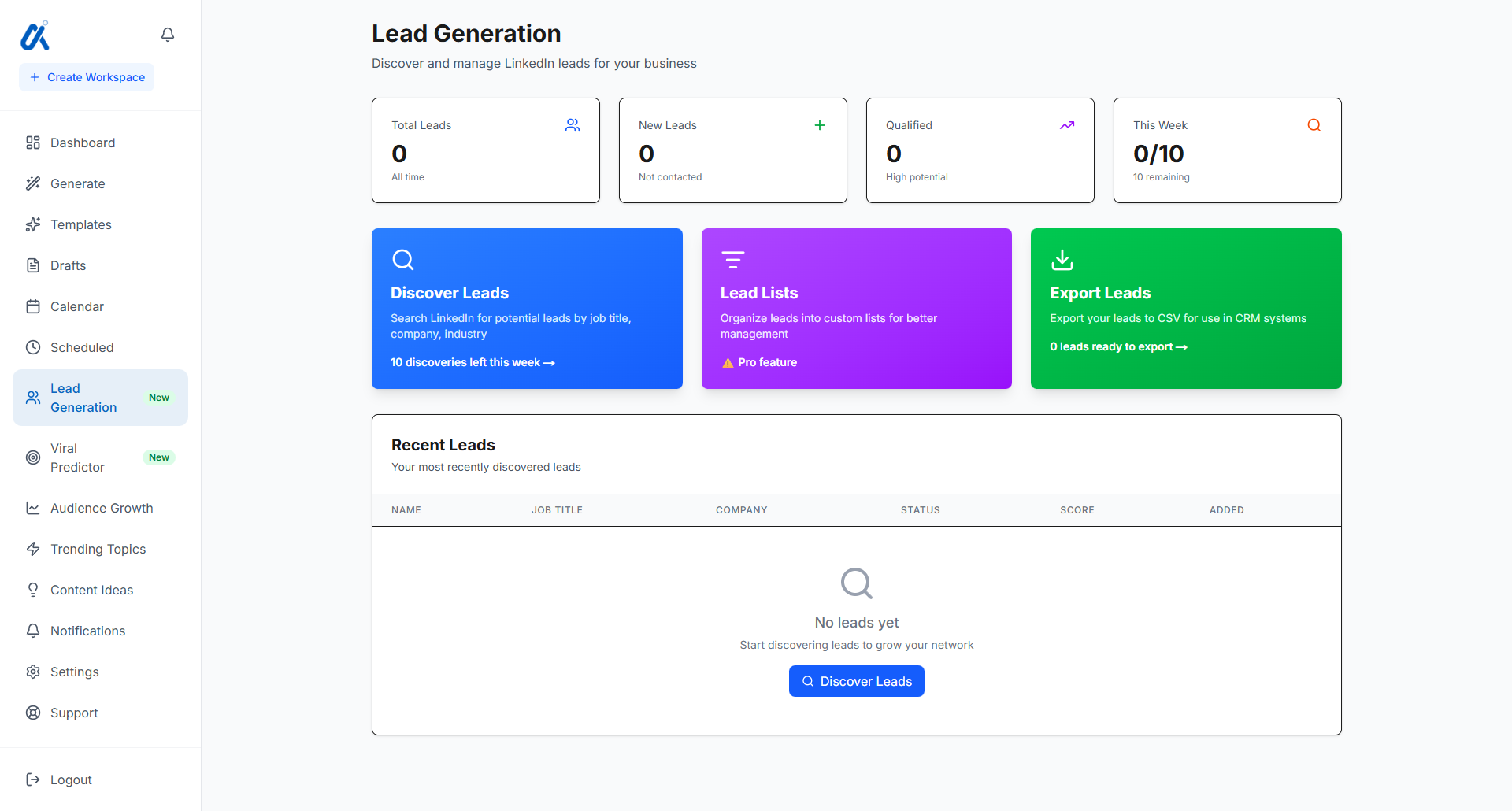
Task: Click the Support lifebuoy icon
Action: tap(33, 713)
